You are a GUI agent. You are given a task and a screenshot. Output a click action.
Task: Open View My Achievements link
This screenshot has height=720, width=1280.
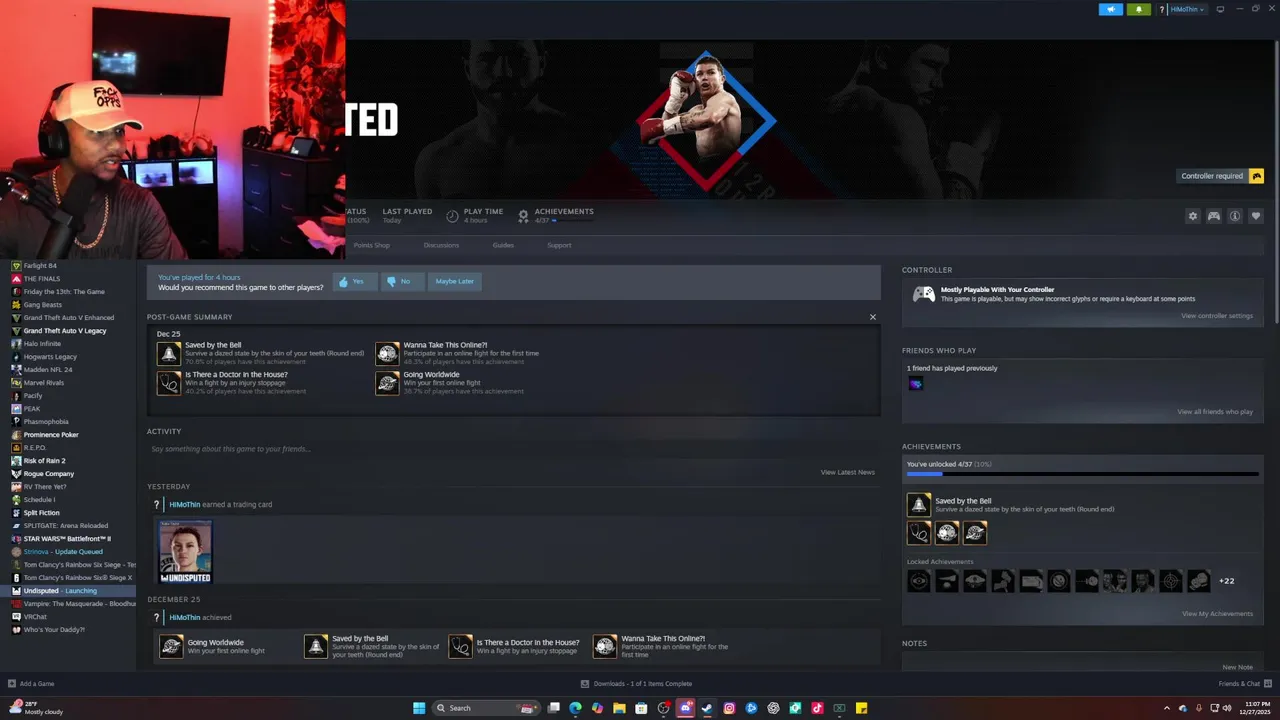click(1217, 614)
